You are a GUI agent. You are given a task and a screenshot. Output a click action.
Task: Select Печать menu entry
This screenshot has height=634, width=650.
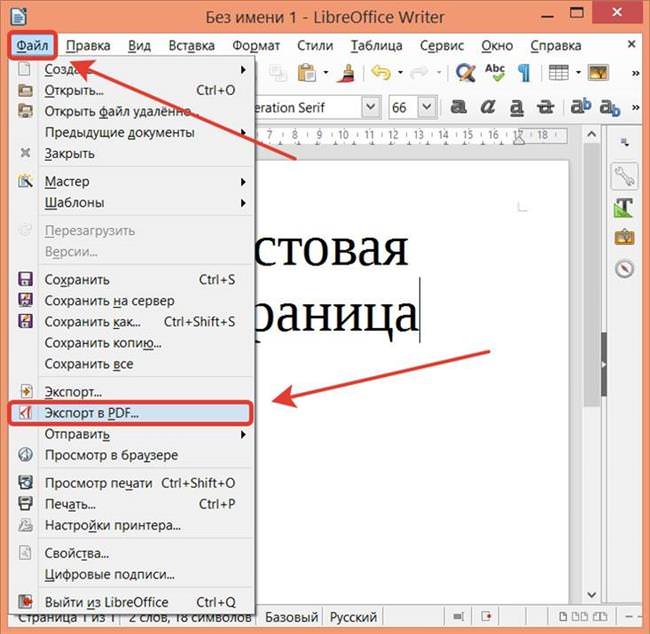[x=130, y=504]
